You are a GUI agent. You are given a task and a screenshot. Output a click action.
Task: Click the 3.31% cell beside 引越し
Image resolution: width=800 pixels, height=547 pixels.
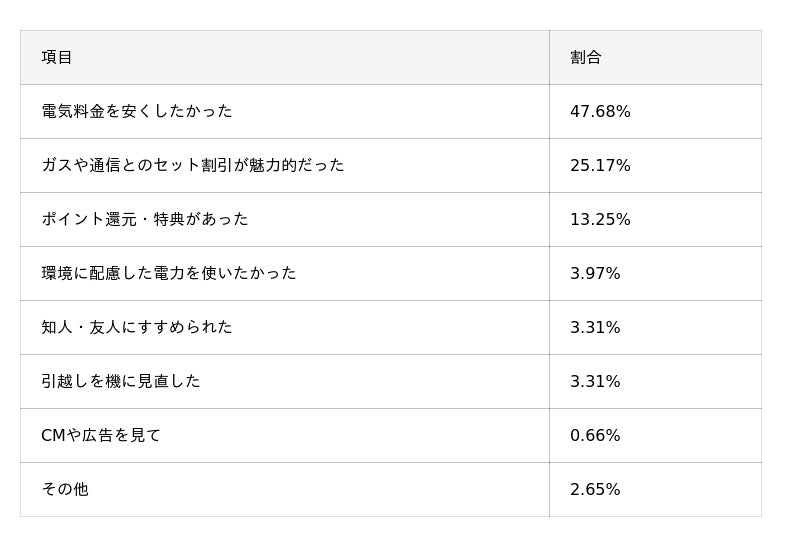pos(595,381)
